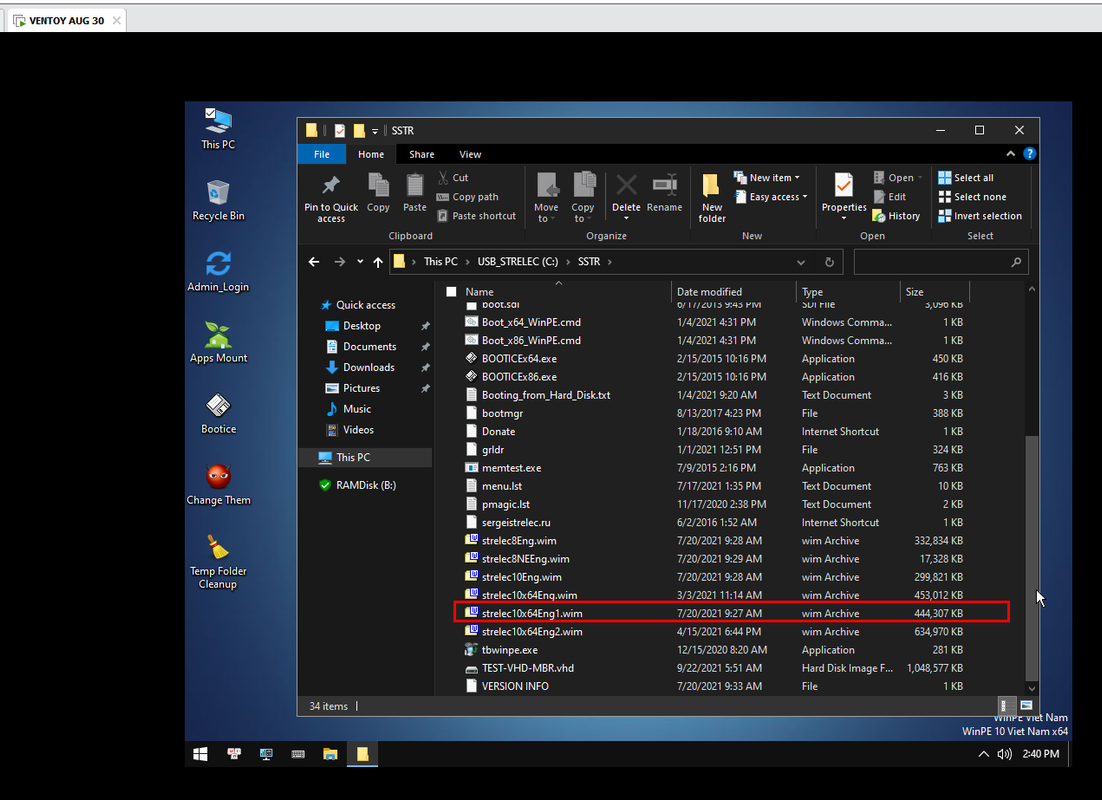Screen dimensions: 1102x800
Task: Open This PC desktop icon
Action: [x=218, y=128]
